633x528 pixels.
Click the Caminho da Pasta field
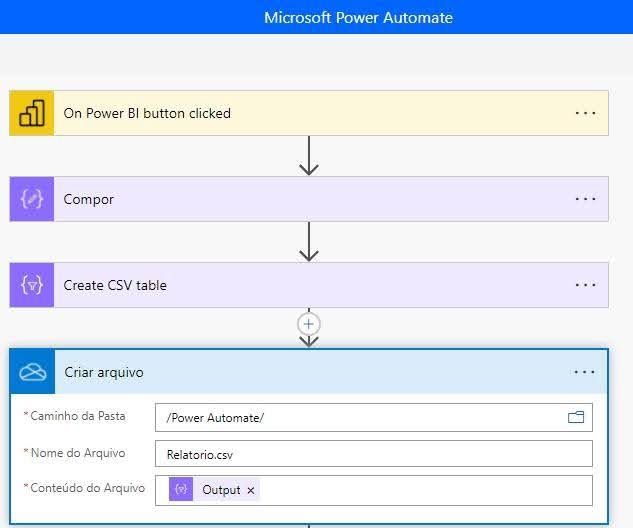coord(374,417)
